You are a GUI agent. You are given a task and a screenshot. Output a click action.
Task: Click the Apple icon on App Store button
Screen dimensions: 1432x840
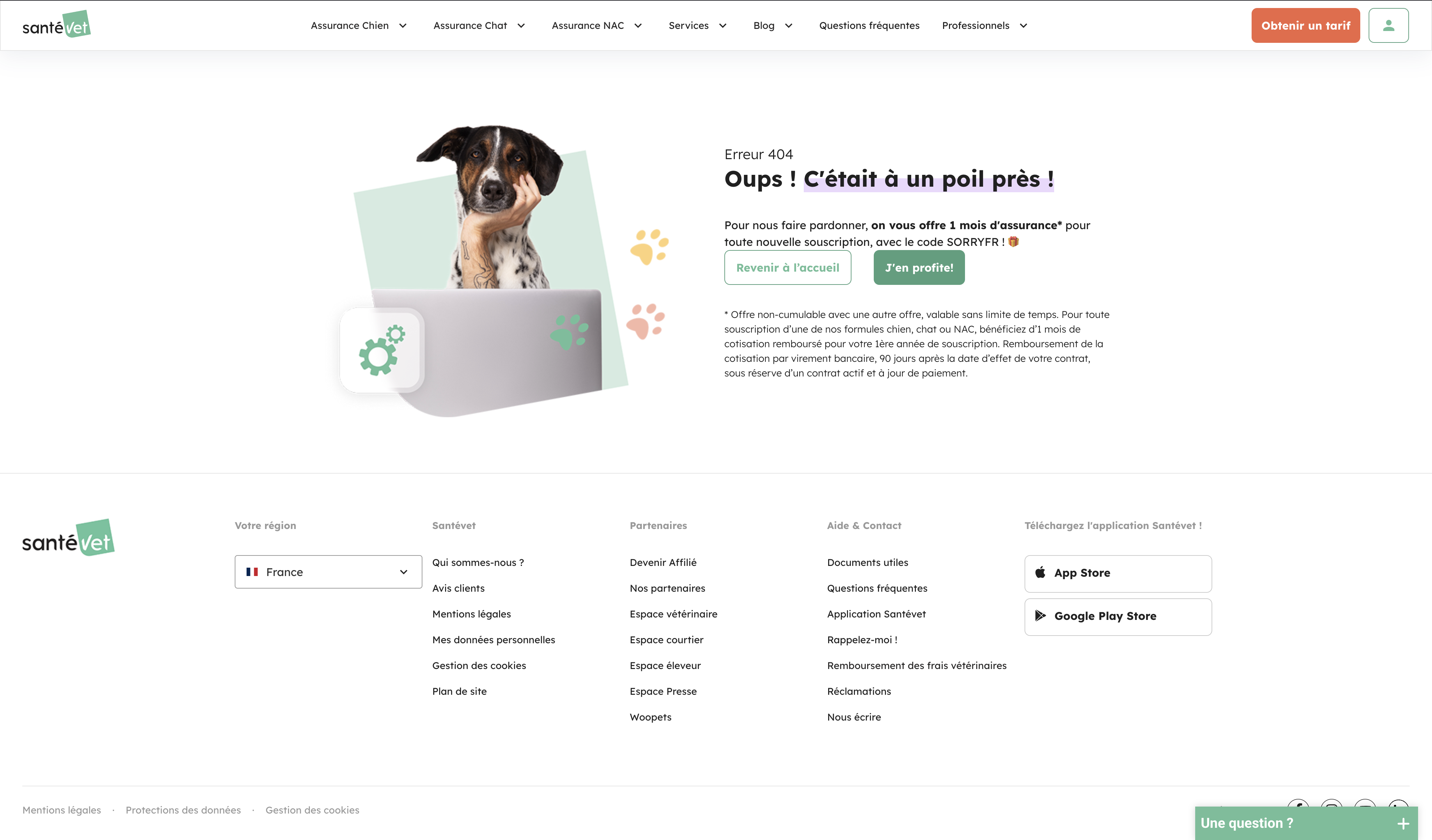coord(1040,572)
